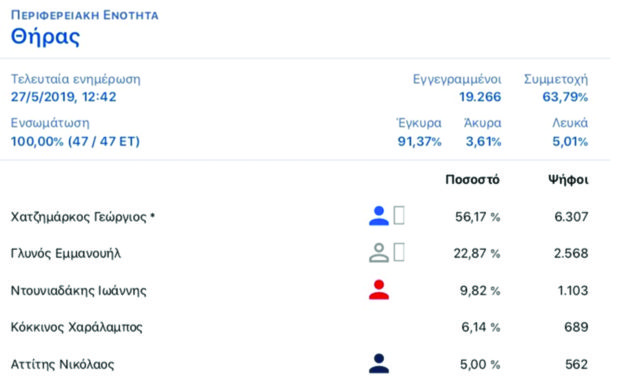Viewport: 620px width, 385px height.
Task: Select candidate Ντουνιαδάκης Ιωάννης
Action: 78,291
